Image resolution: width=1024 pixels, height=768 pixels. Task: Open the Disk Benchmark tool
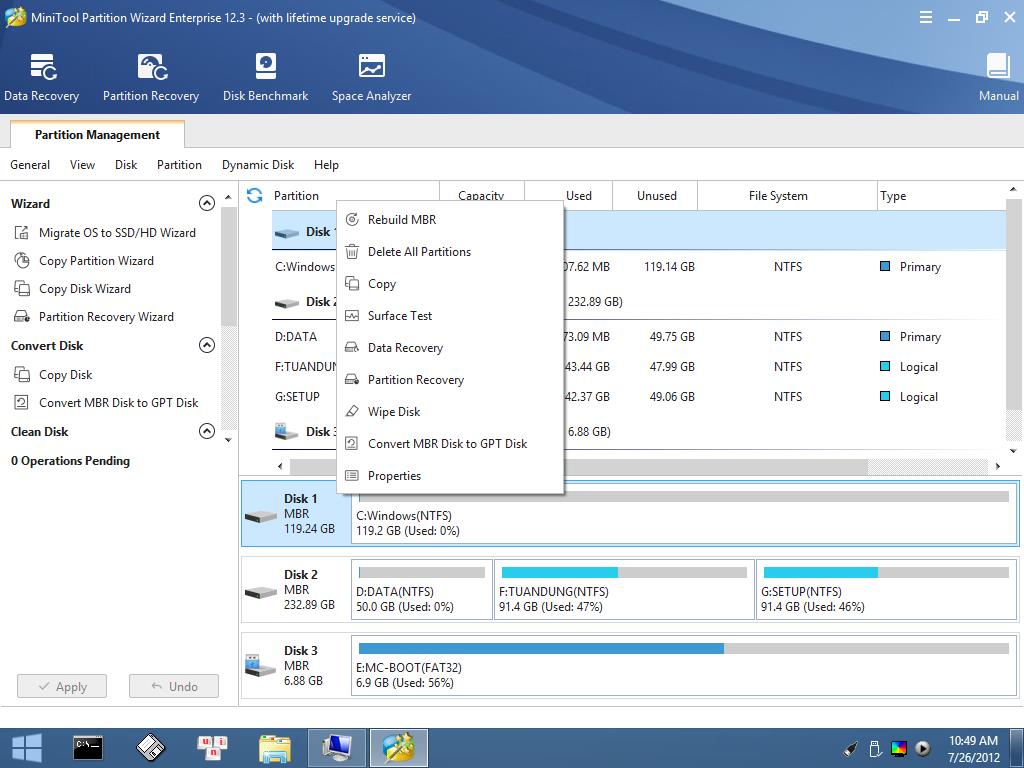coord(265,68)
